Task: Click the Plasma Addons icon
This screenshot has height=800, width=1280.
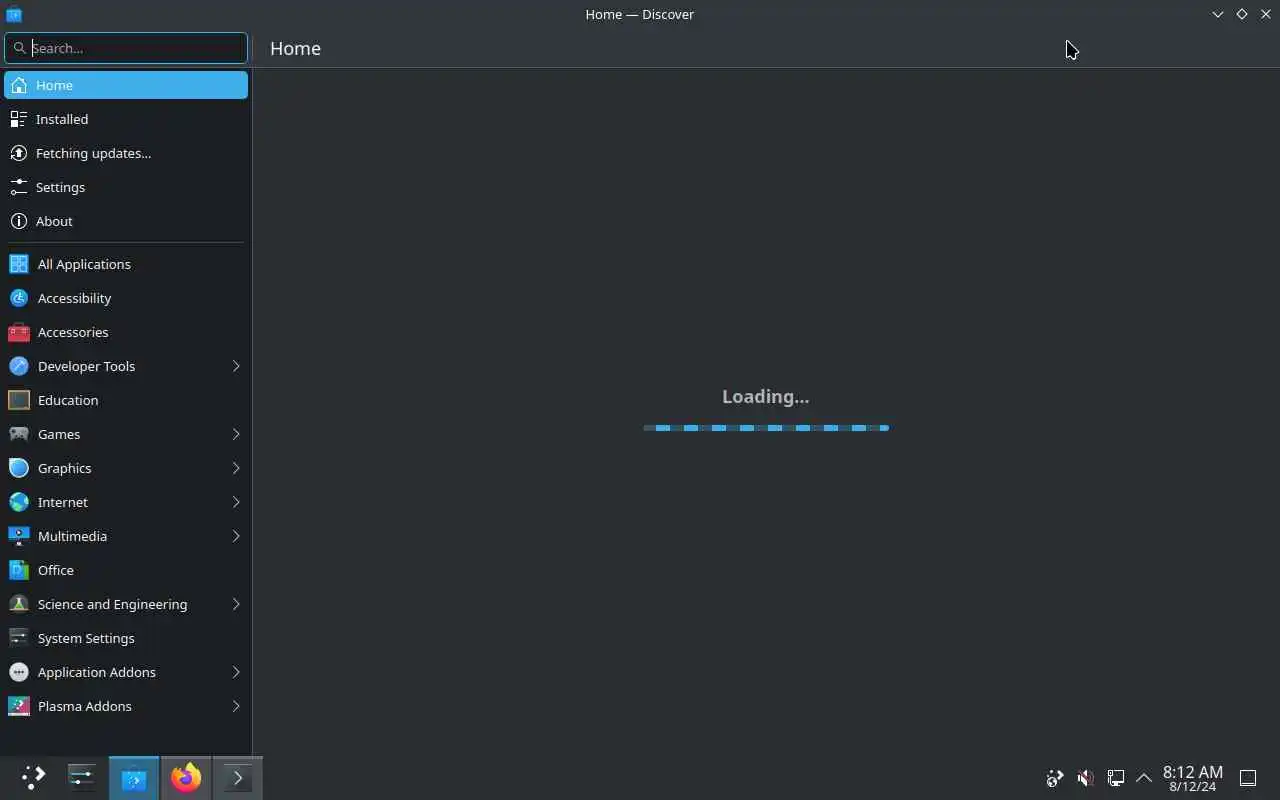Action: 19,706
